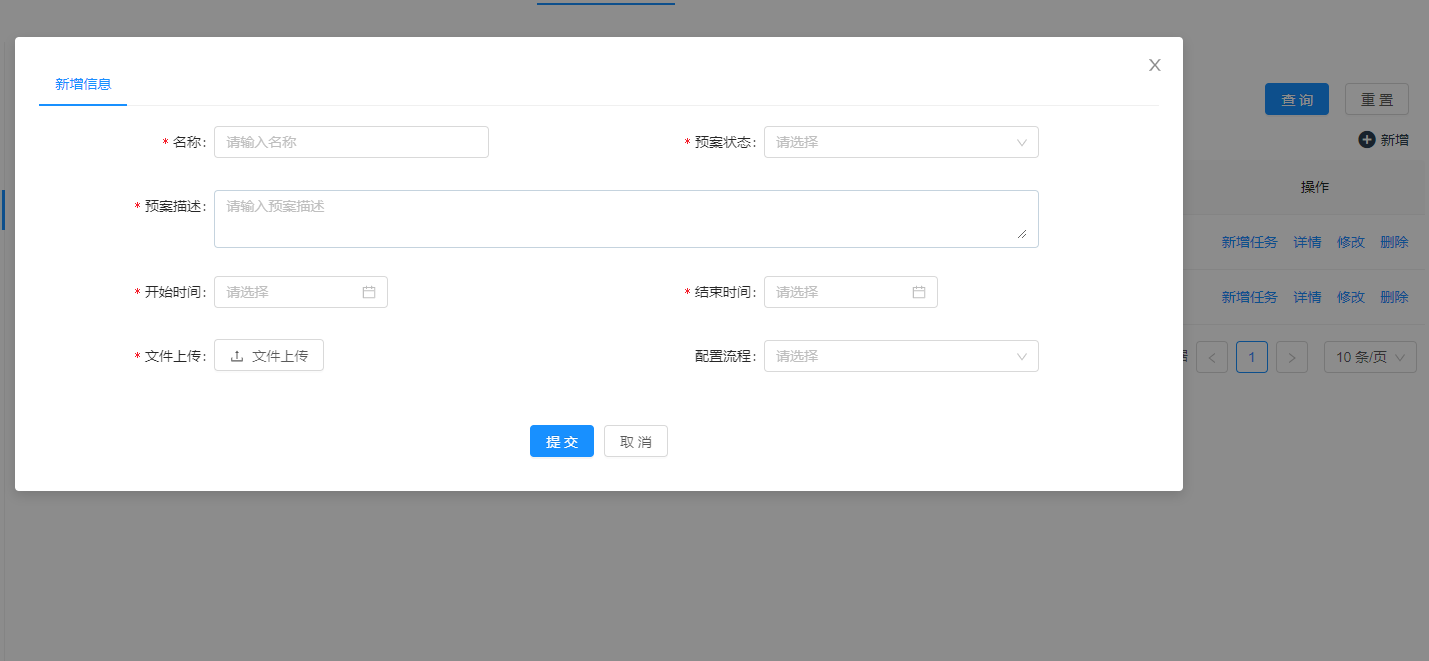The height and width of the screenshot is (661, 1429).
Task: Open the 开始时间 calendar picker icon
Action: pyautogui.click(x=368, y=291)
